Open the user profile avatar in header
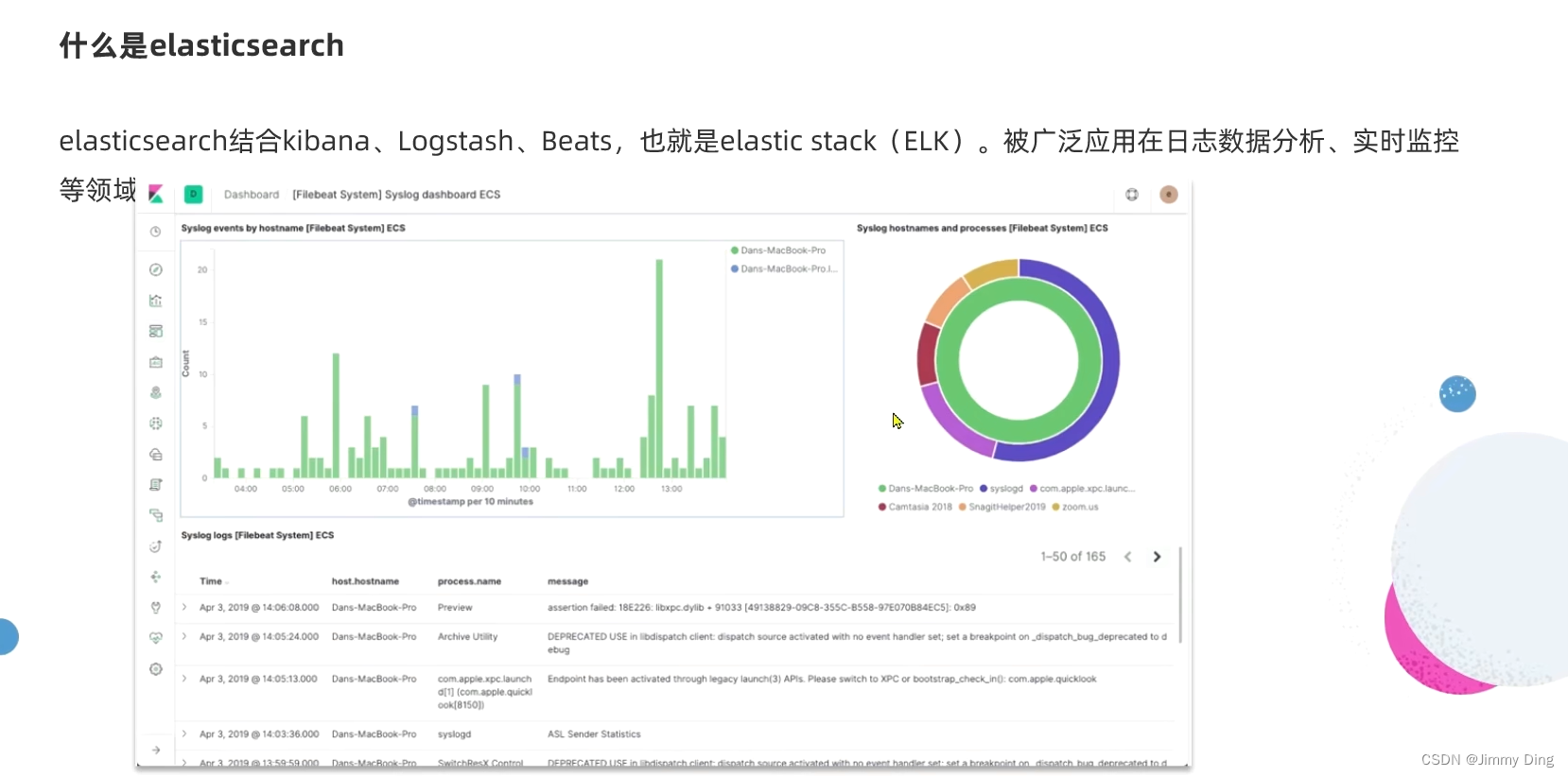The height and width of the screenshot is (777, 1568). pos(1169,194)
